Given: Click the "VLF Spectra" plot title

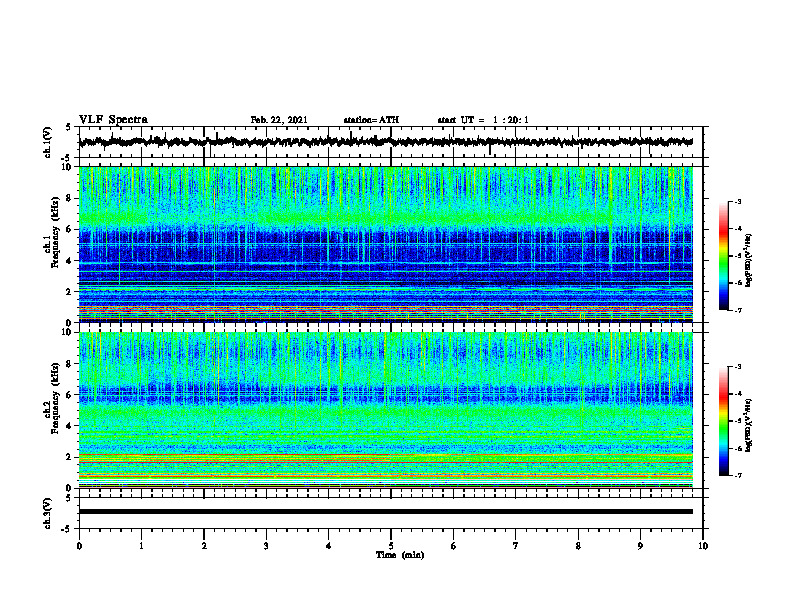Looking at the screenshot, I should click(113, 120).
